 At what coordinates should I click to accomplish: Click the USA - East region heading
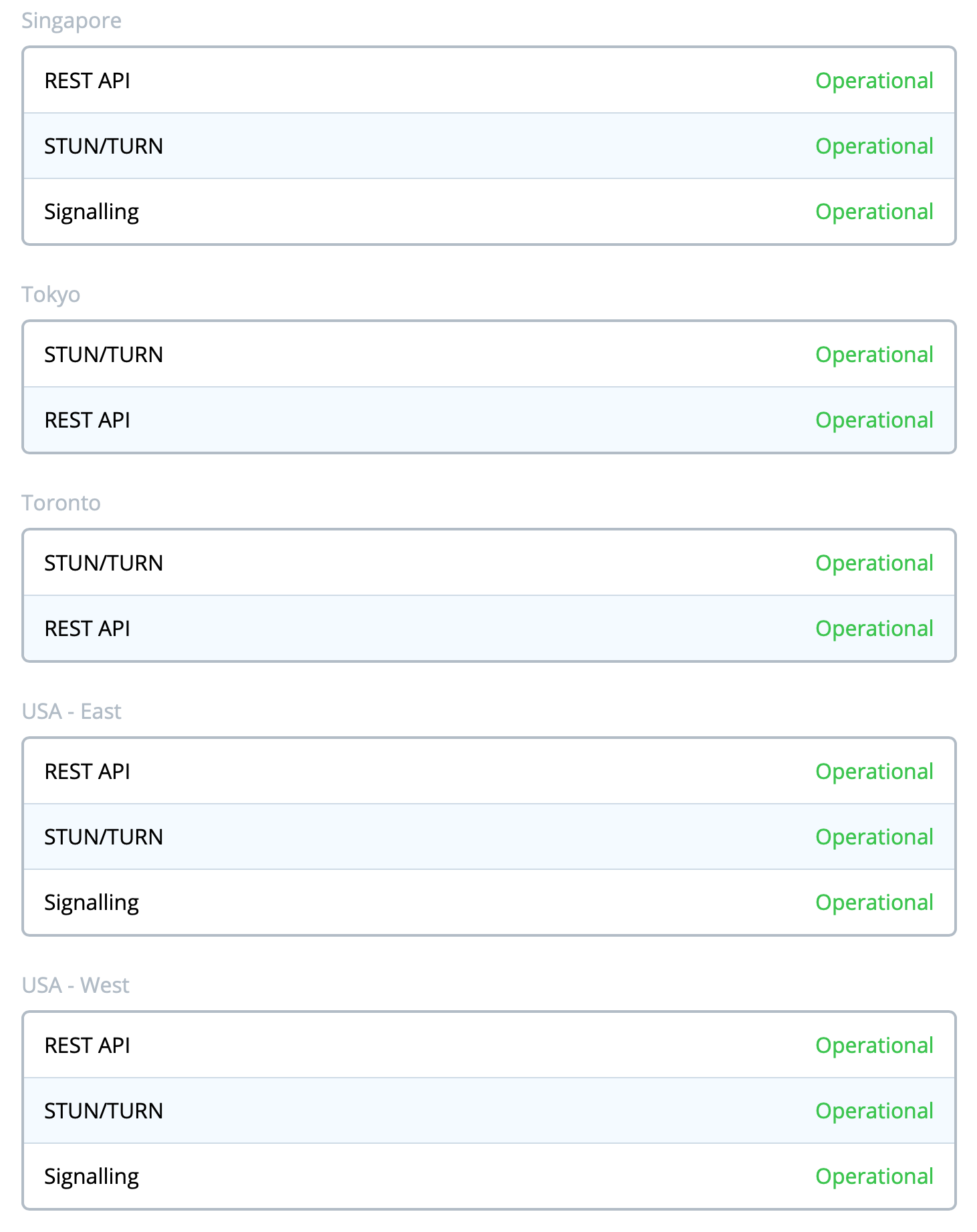72,712
